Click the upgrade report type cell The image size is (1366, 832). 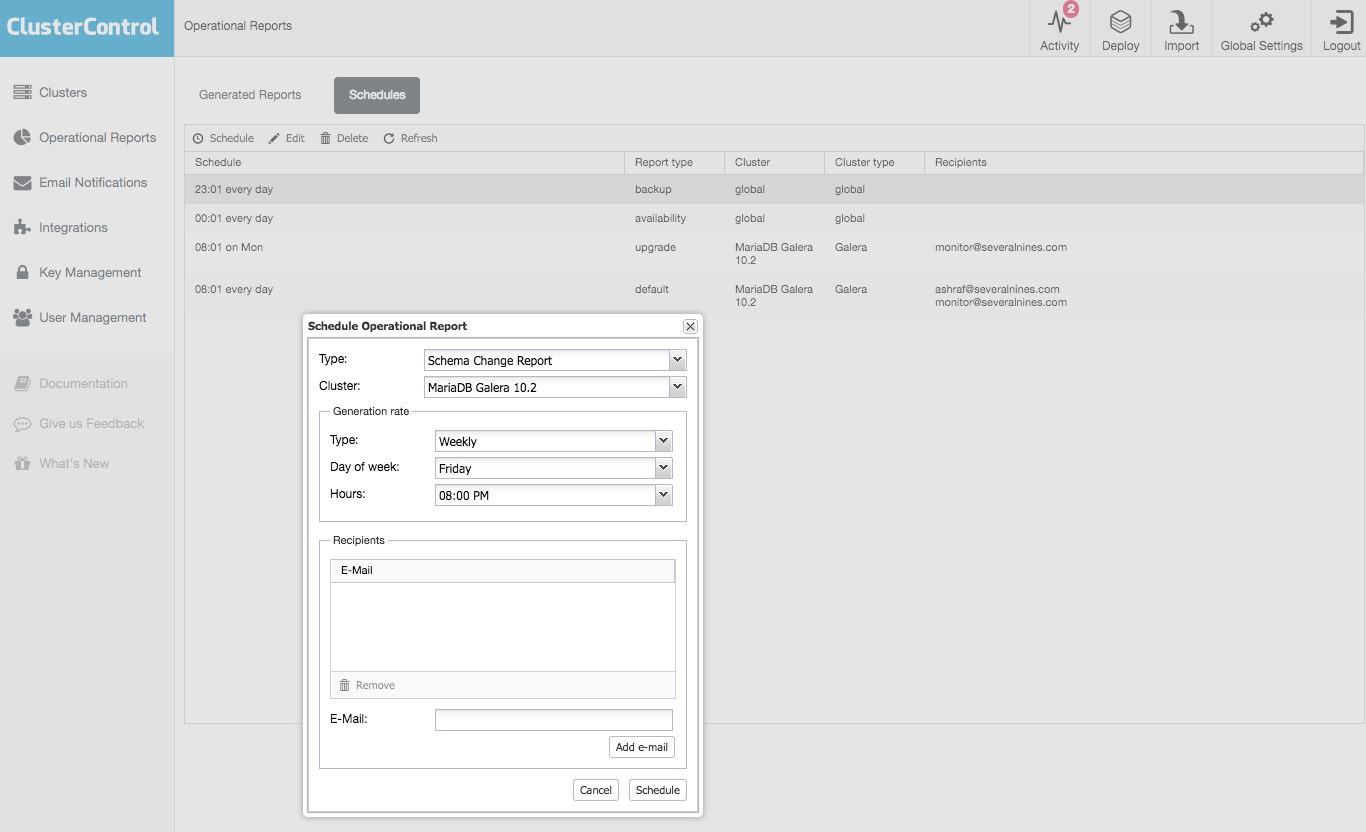coord(655,247)
